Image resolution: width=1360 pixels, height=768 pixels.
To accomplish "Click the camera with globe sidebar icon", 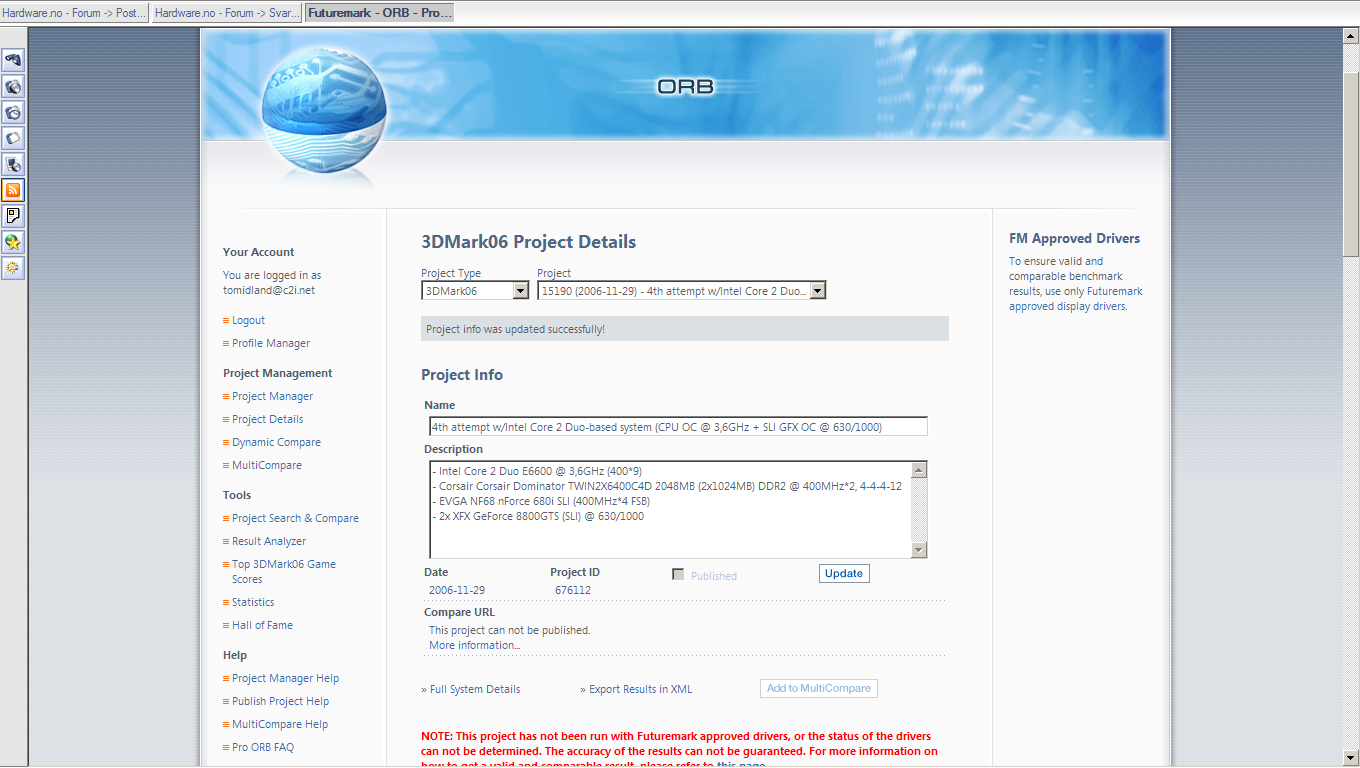I will (x=13, y=86).
